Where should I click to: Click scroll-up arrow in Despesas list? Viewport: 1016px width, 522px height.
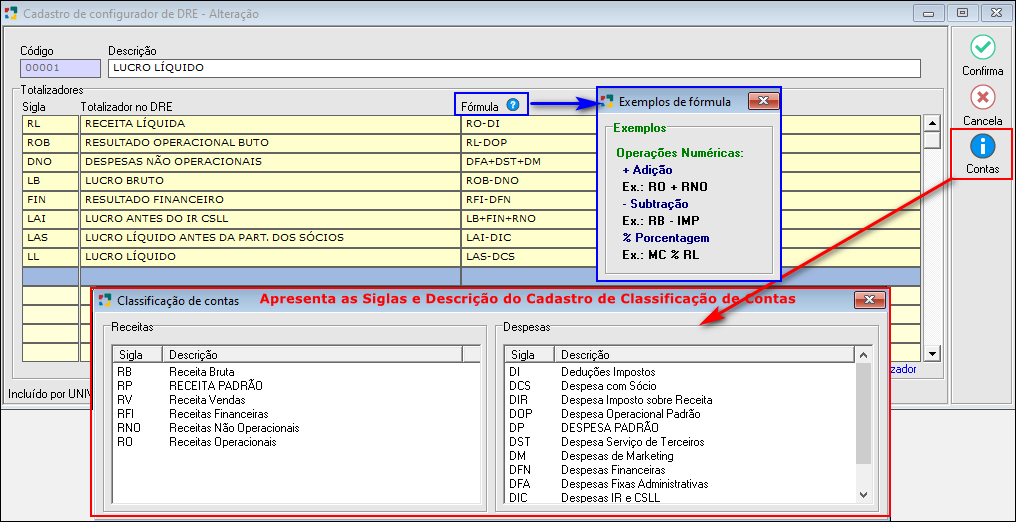click(862, 354)
